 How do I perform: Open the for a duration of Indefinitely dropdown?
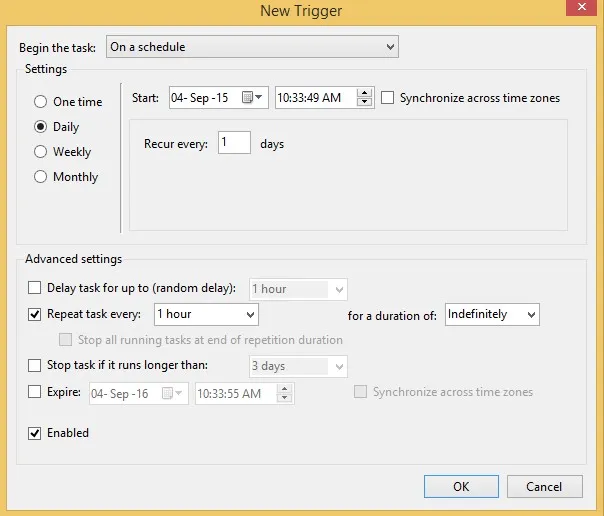(492, 315)
